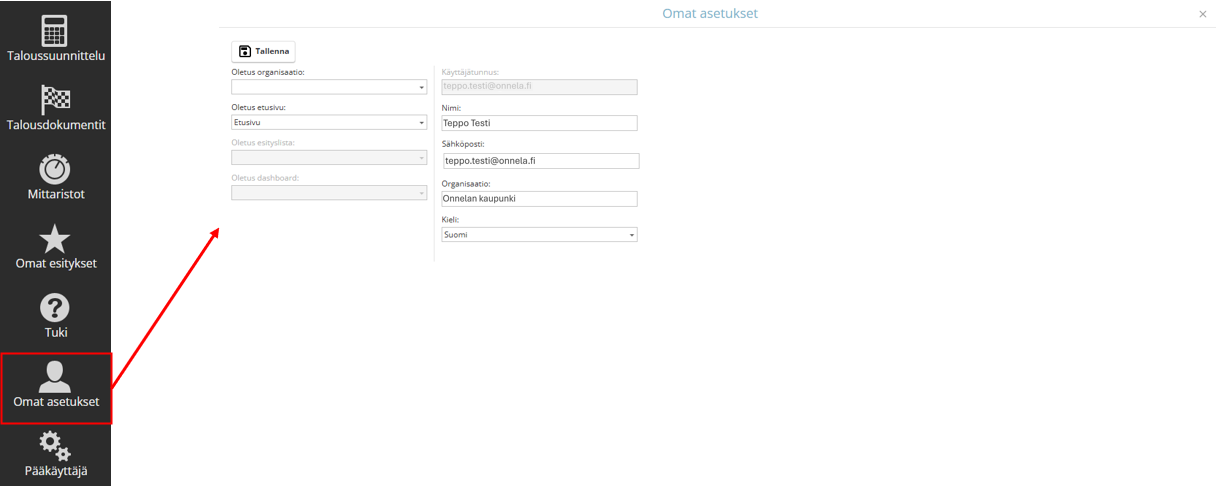Open the Pääkäyttäjä gears icon
1220x487 pixels.
(x=55, y=445)
